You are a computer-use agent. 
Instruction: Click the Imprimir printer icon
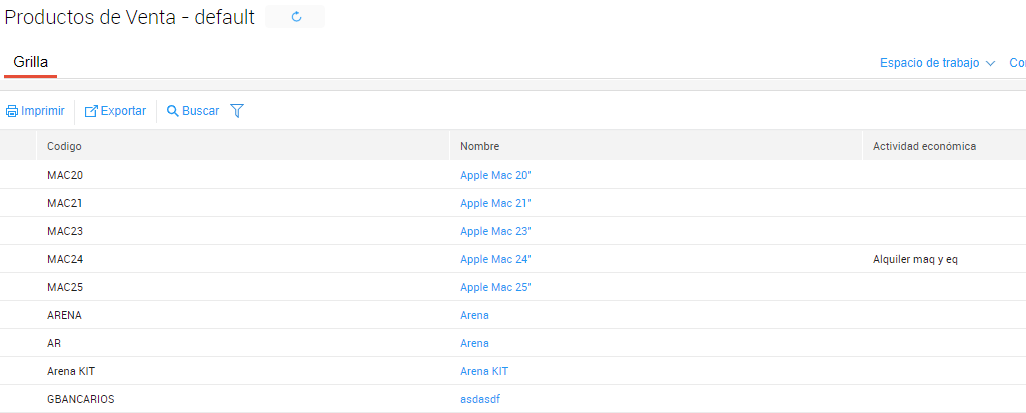point(12,111)
